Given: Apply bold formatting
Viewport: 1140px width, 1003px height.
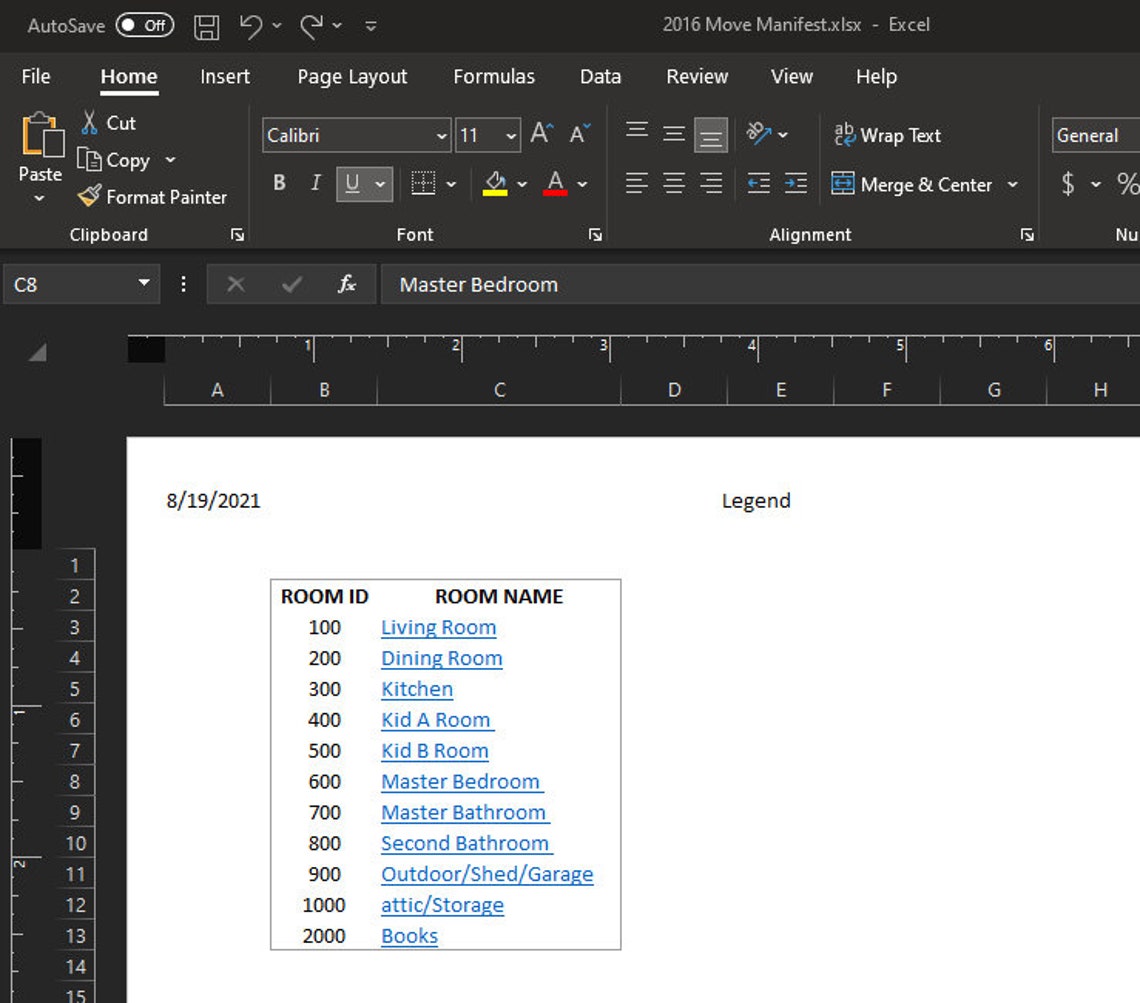Looking at the screenshot, I should (278, 183).
